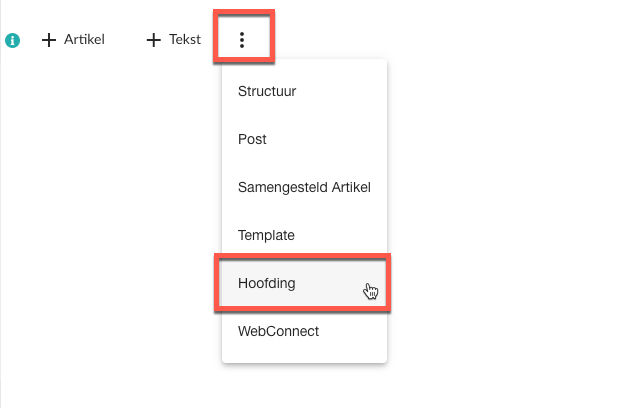Pick Samengesteld Artikel in the menu
This screenshot has height=408, width=640.
click(x=304, y=187)
